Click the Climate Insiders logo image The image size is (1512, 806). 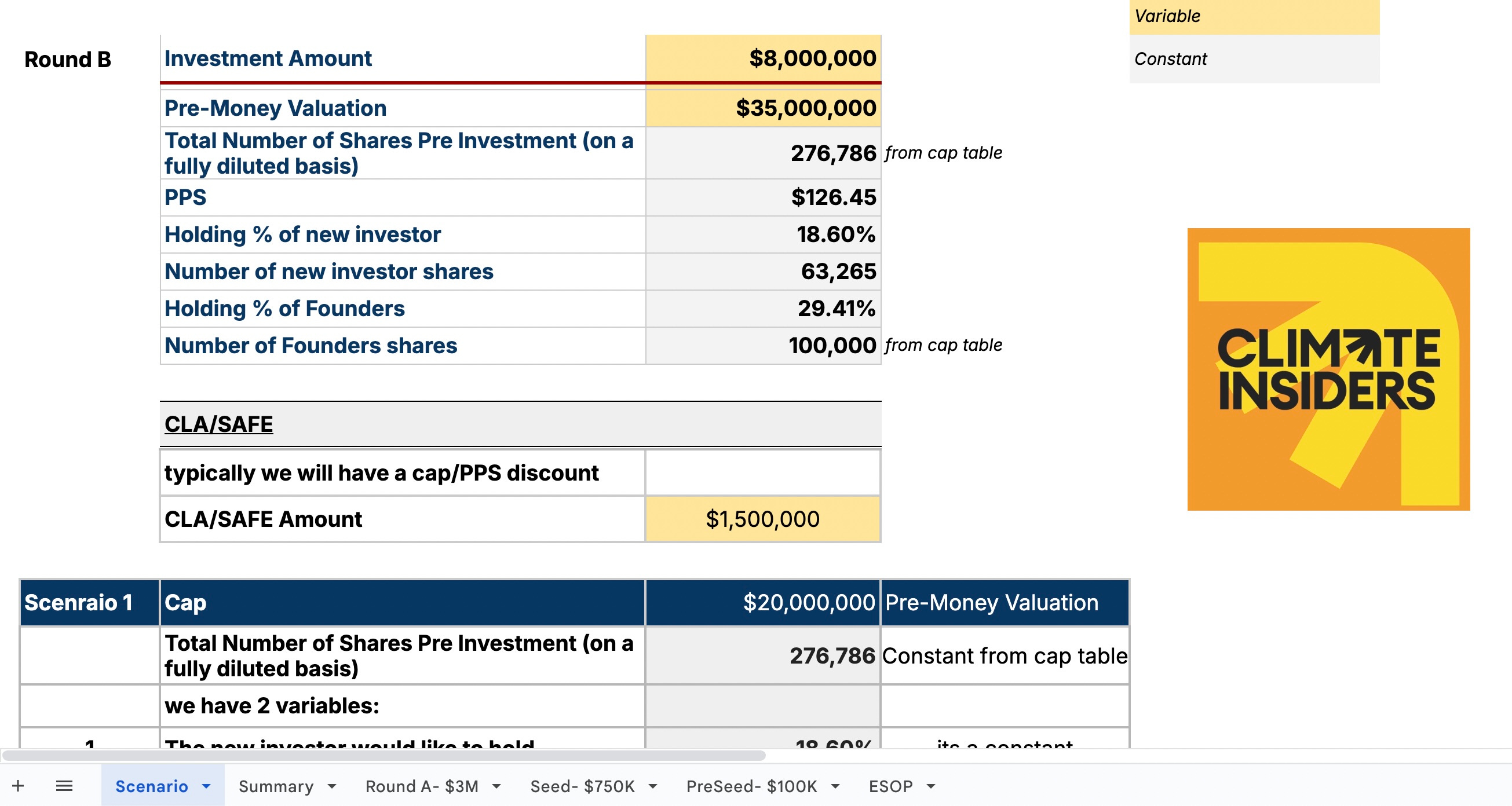tap(1328, 369)
